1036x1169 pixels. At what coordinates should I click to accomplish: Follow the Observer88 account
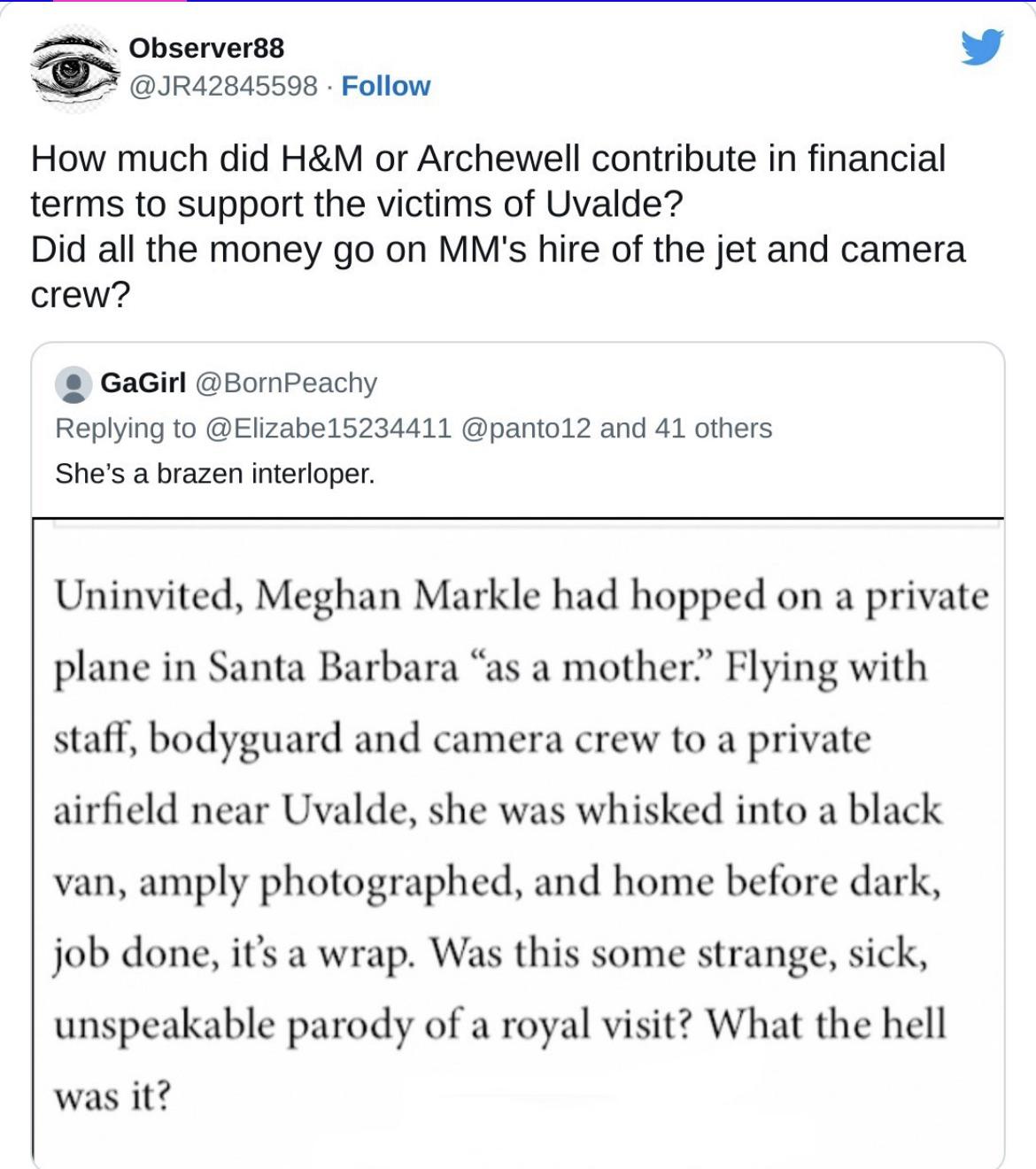click(x=385, y=86)
